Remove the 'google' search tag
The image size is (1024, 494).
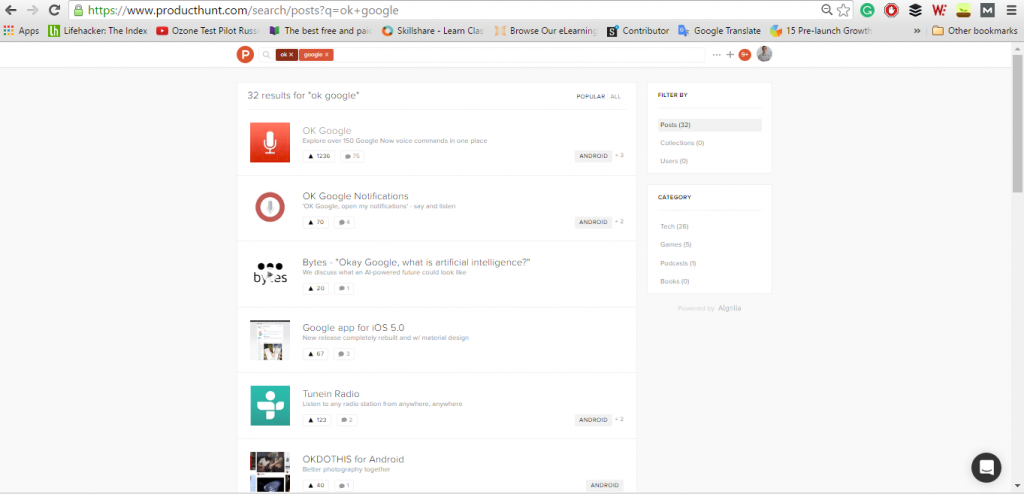(327, 55)
